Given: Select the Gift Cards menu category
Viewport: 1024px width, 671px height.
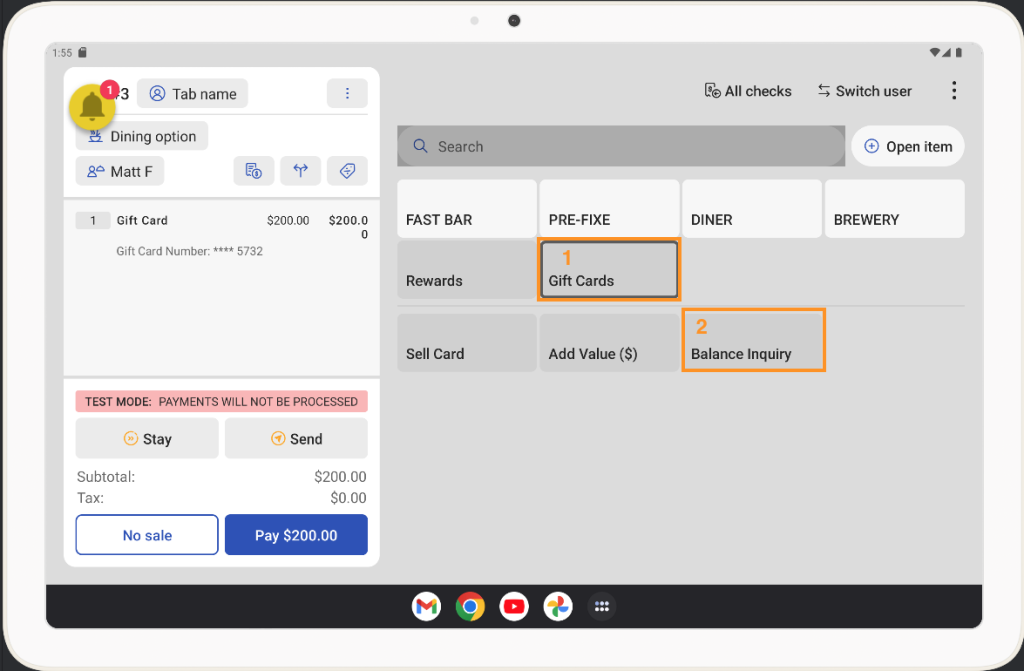Looking at the screenshot, I should point(609,270).
